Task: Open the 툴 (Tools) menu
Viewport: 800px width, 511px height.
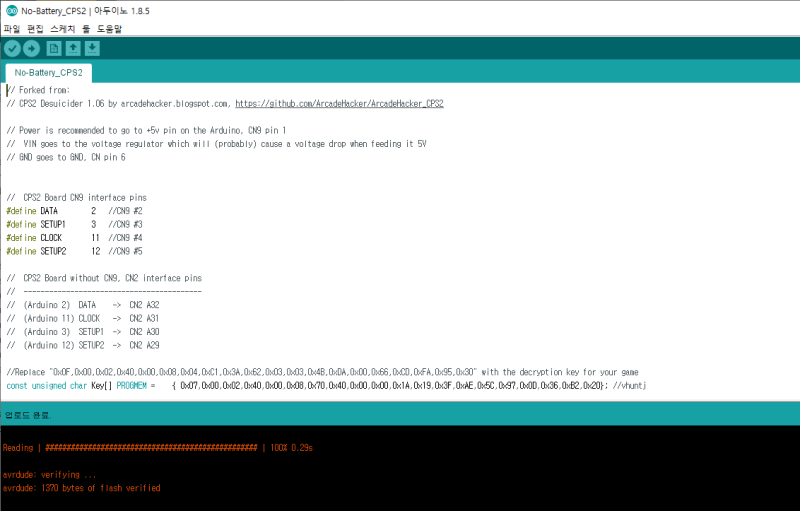Action: point(86,29)
